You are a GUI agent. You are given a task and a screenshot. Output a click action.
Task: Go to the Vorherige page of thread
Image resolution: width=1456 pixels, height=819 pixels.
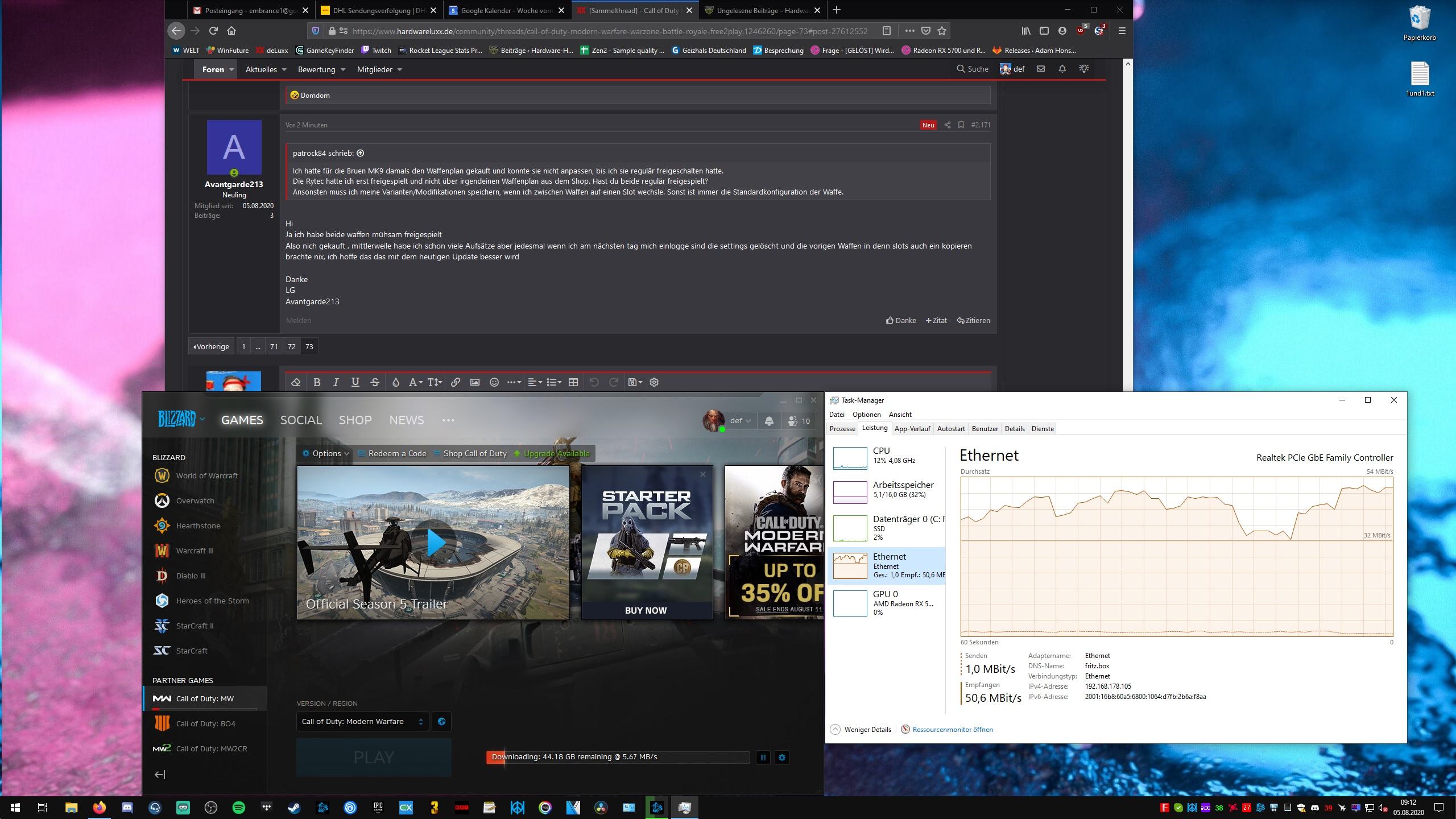[211, 346]
